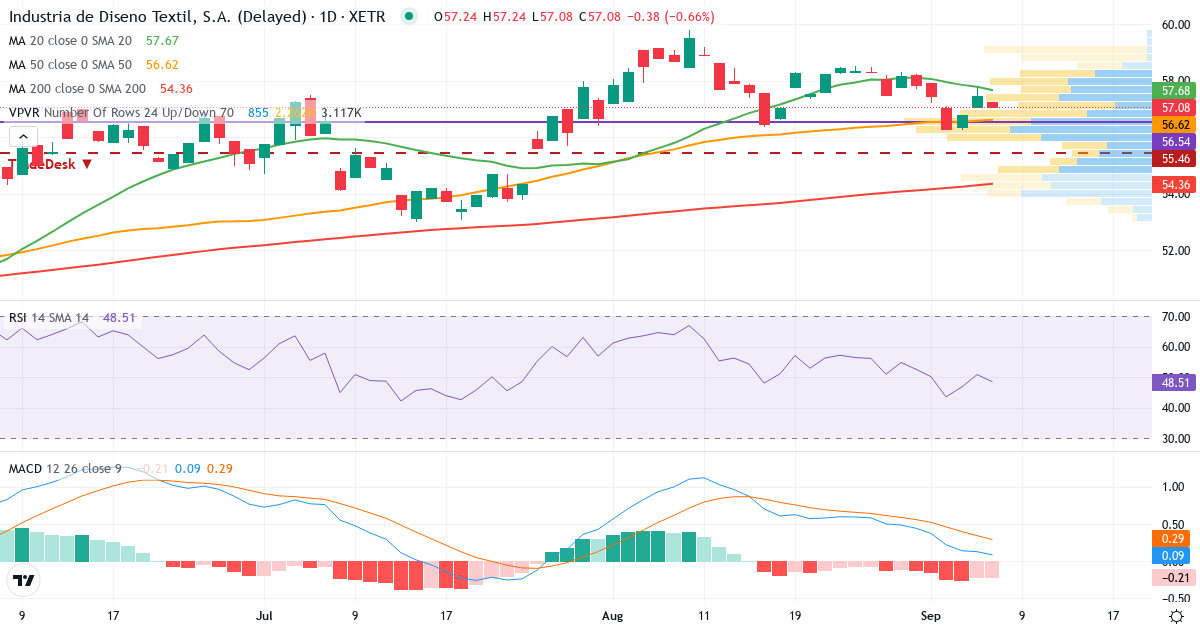Click the Jul date axis label

tap(264, 616)
